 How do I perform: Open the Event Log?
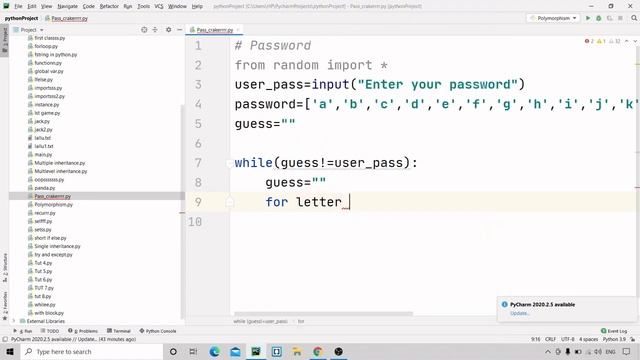click(x=614, y=331)
